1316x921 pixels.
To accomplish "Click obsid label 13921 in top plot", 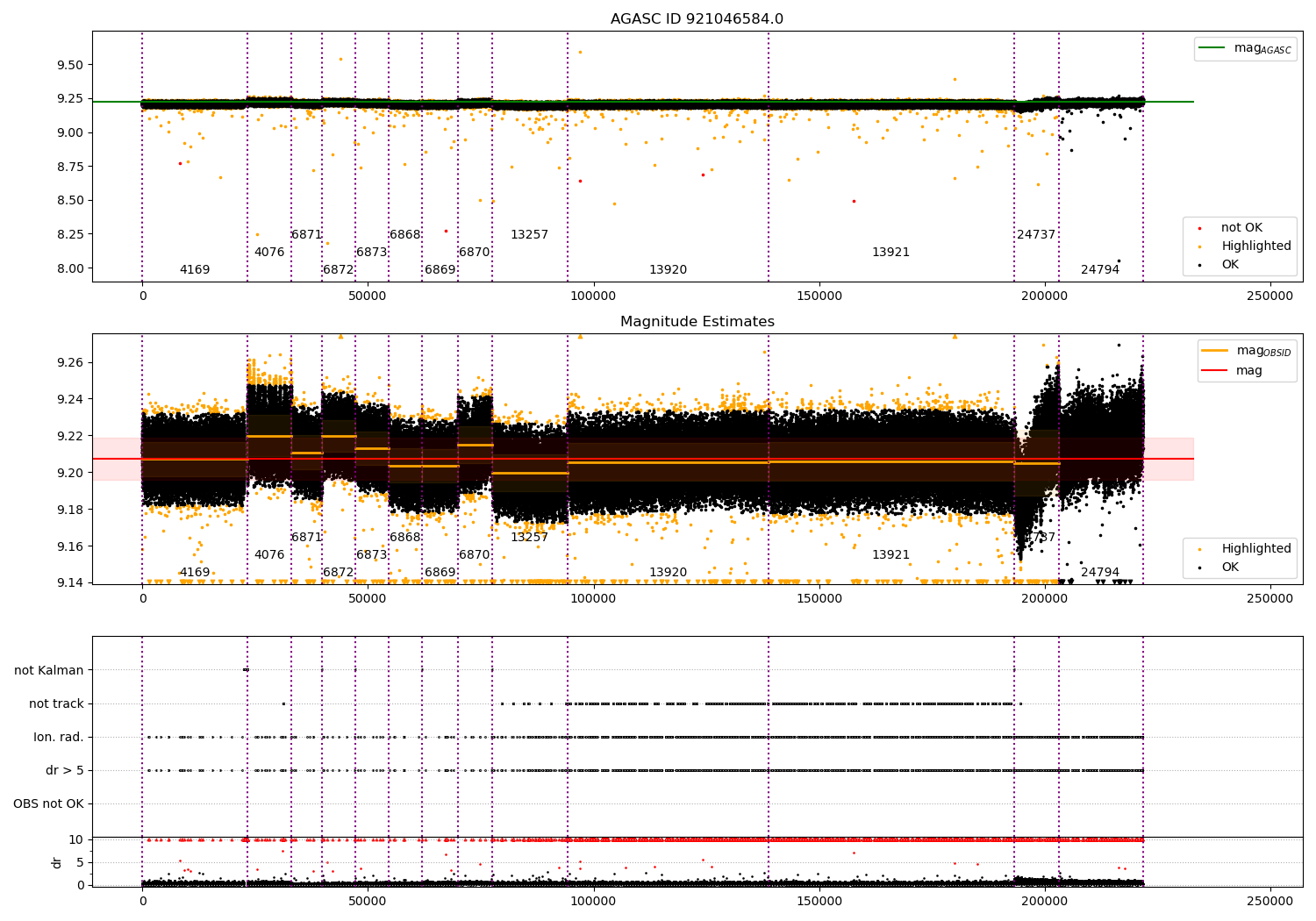I will point(891,253).
